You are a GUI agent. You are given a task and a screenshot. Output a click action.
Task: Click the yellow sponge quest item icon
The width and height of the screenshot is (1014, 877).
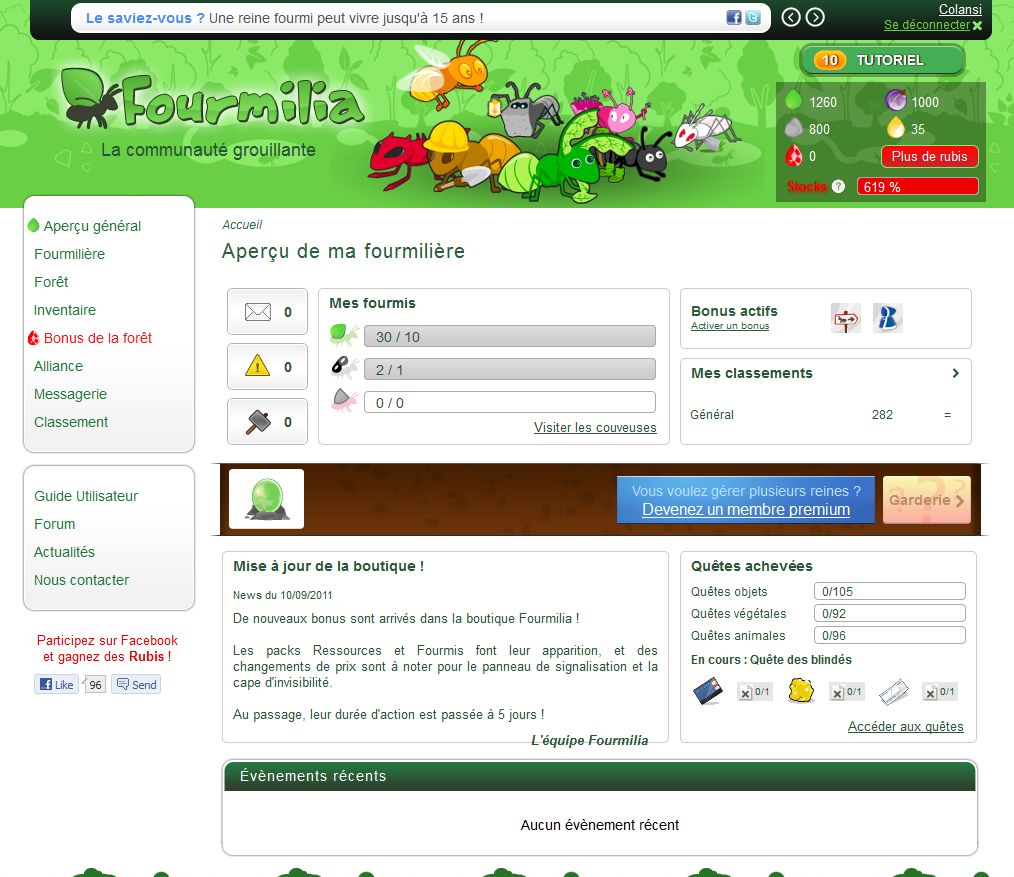(x=801, y=691)
